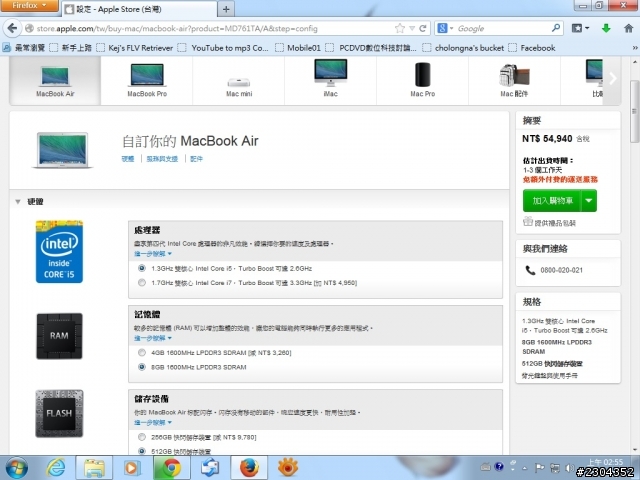Screen dimensions: 640x480
Task: Select 256GB flash storage option
Action: pyautogui.click(x=142, y=437)
